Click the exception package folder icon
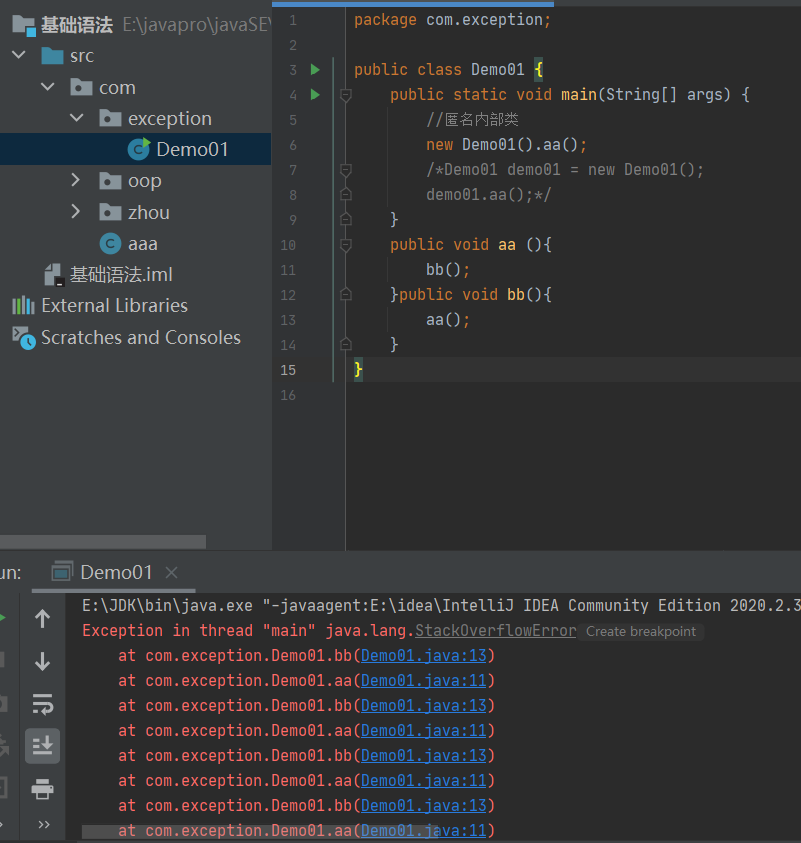Image resolution: width=801 pixels, height=843 pixels. tap(110, 118)
